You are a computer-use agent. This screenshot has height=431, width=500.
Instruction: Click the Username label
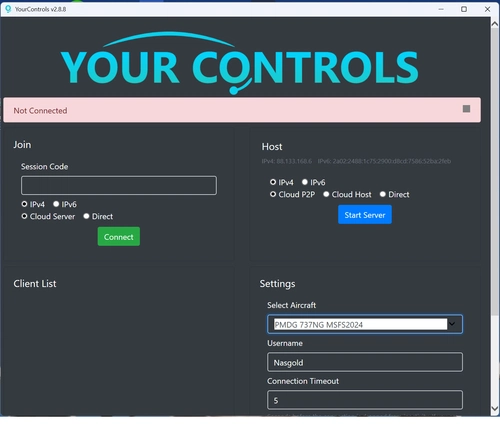pos(285,343)
